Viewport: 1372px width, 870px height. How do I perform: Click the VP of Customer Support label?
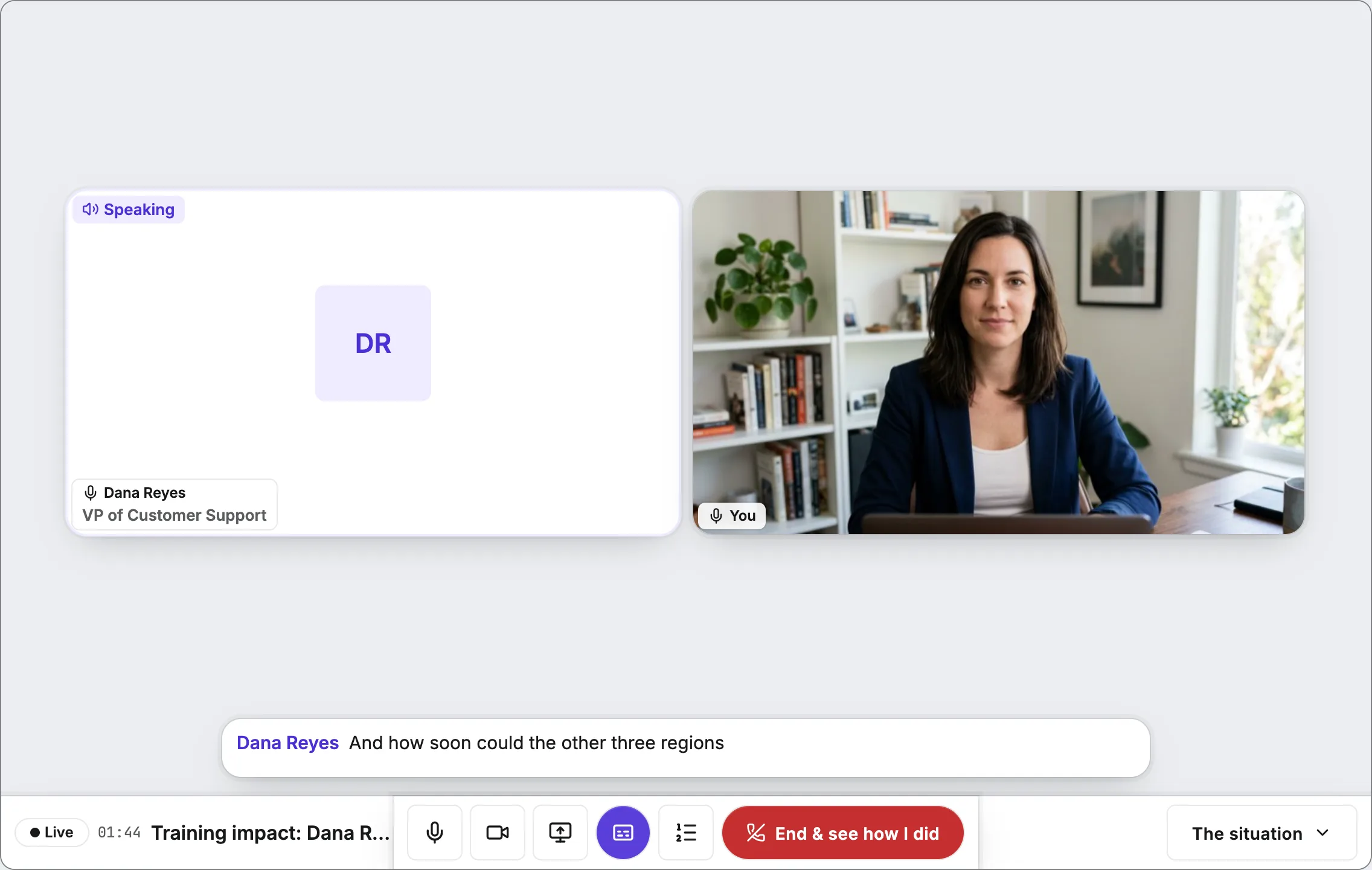pyautogui.click(x=175, y=515)
